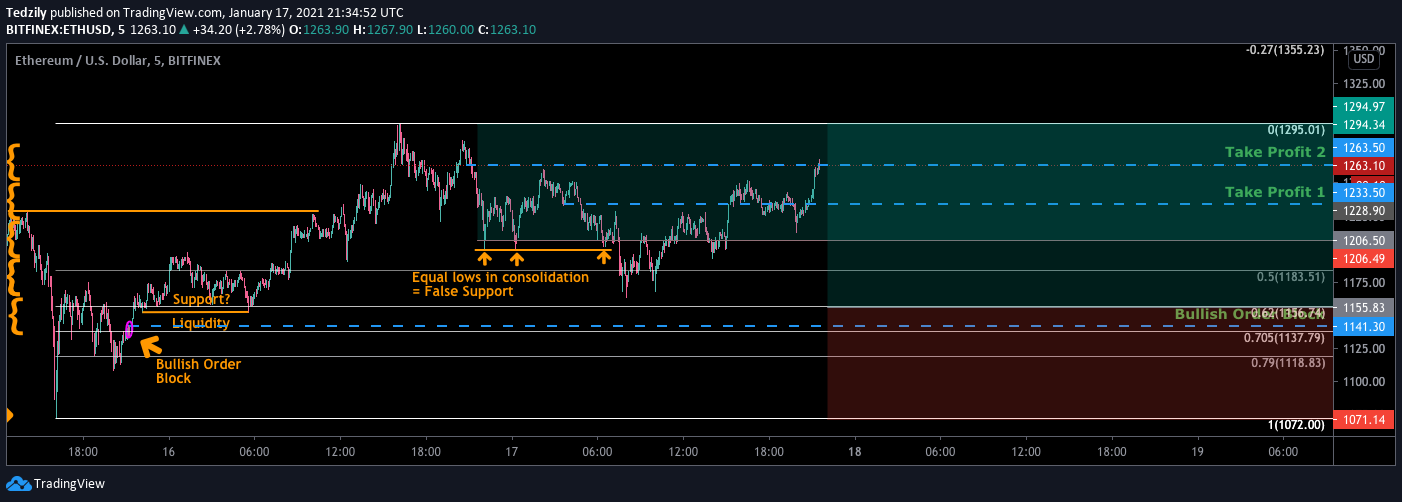This screenshot has width=1402, height=502.
Task: Click the 1294.34 price tag on the axis
Action: click(x=1364, y=125)
